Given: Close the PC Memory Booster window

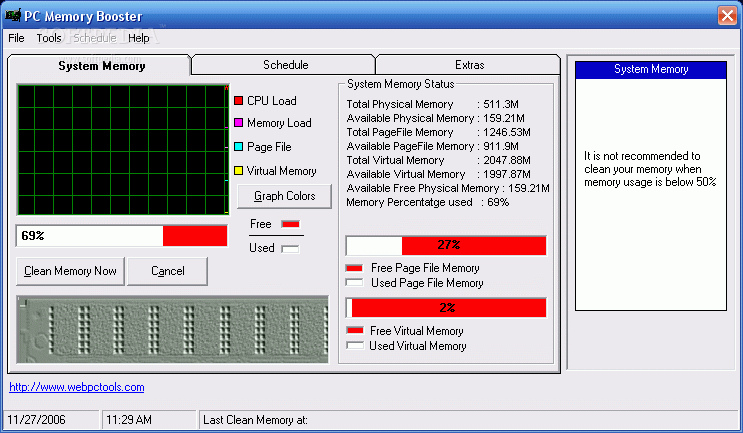Looking at the screenshot, I should point(727,16).
